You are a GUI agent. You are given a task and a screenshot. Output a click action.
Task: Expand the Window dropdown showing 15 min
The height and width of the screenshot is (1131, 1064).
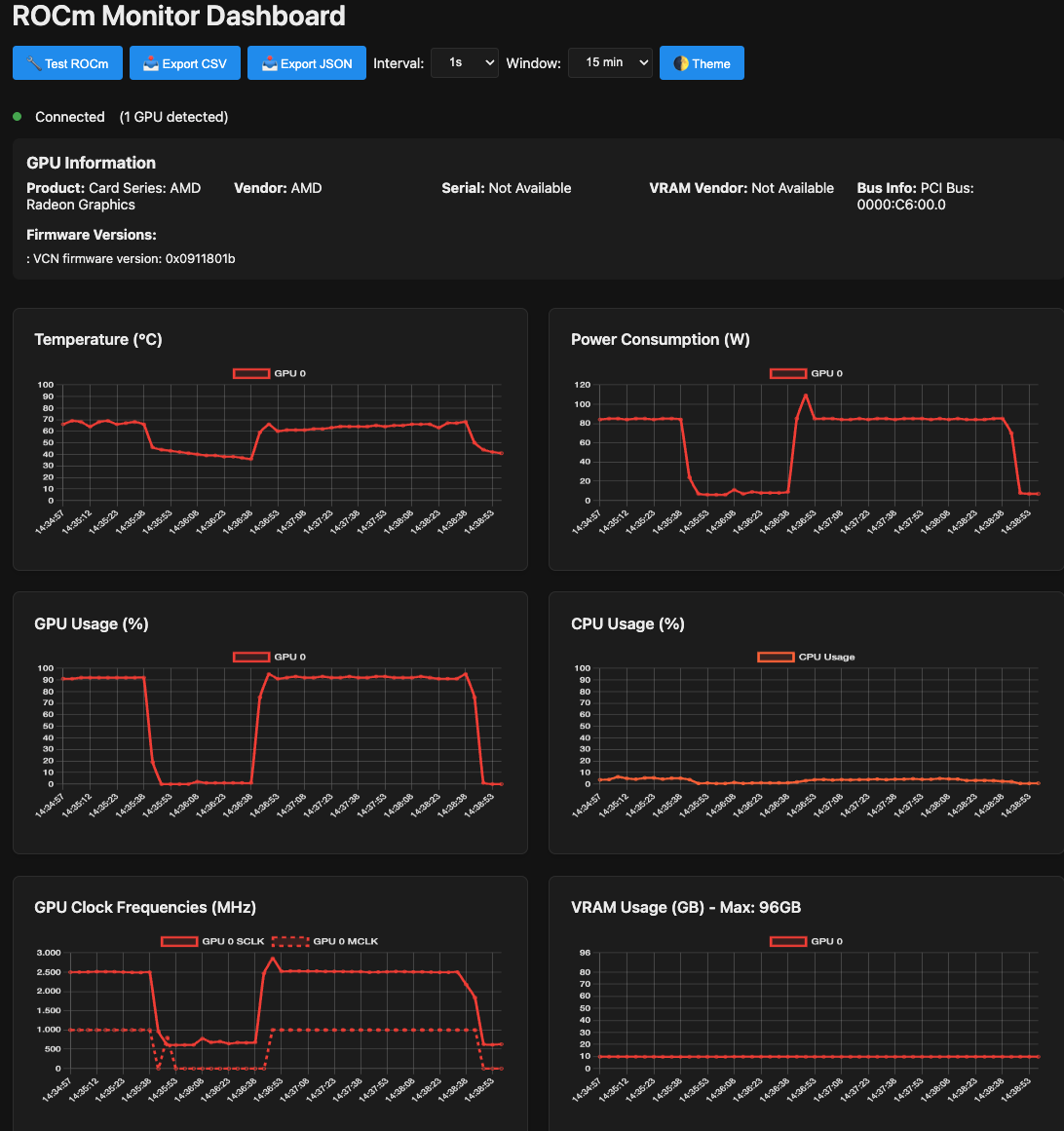tap(609, 62)
